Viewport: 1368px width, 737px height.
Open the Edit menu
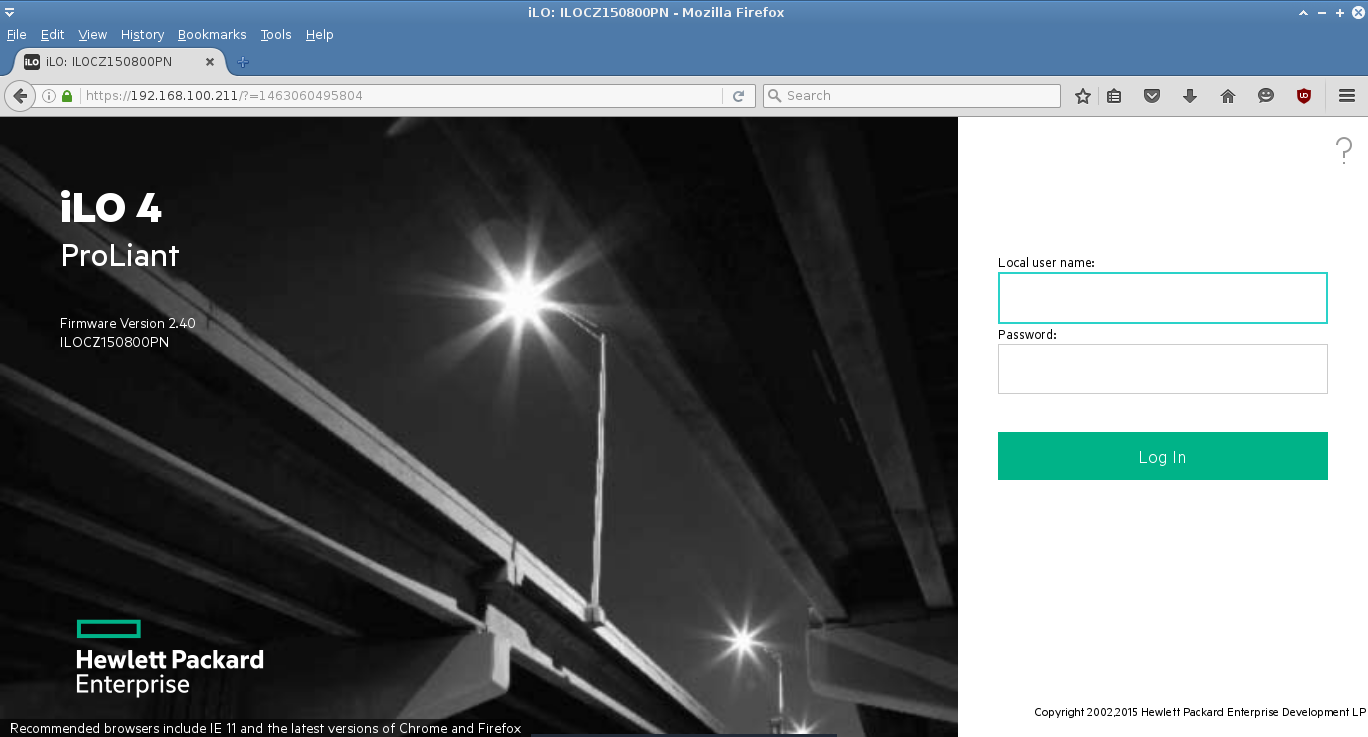click(x=52, y=34)
